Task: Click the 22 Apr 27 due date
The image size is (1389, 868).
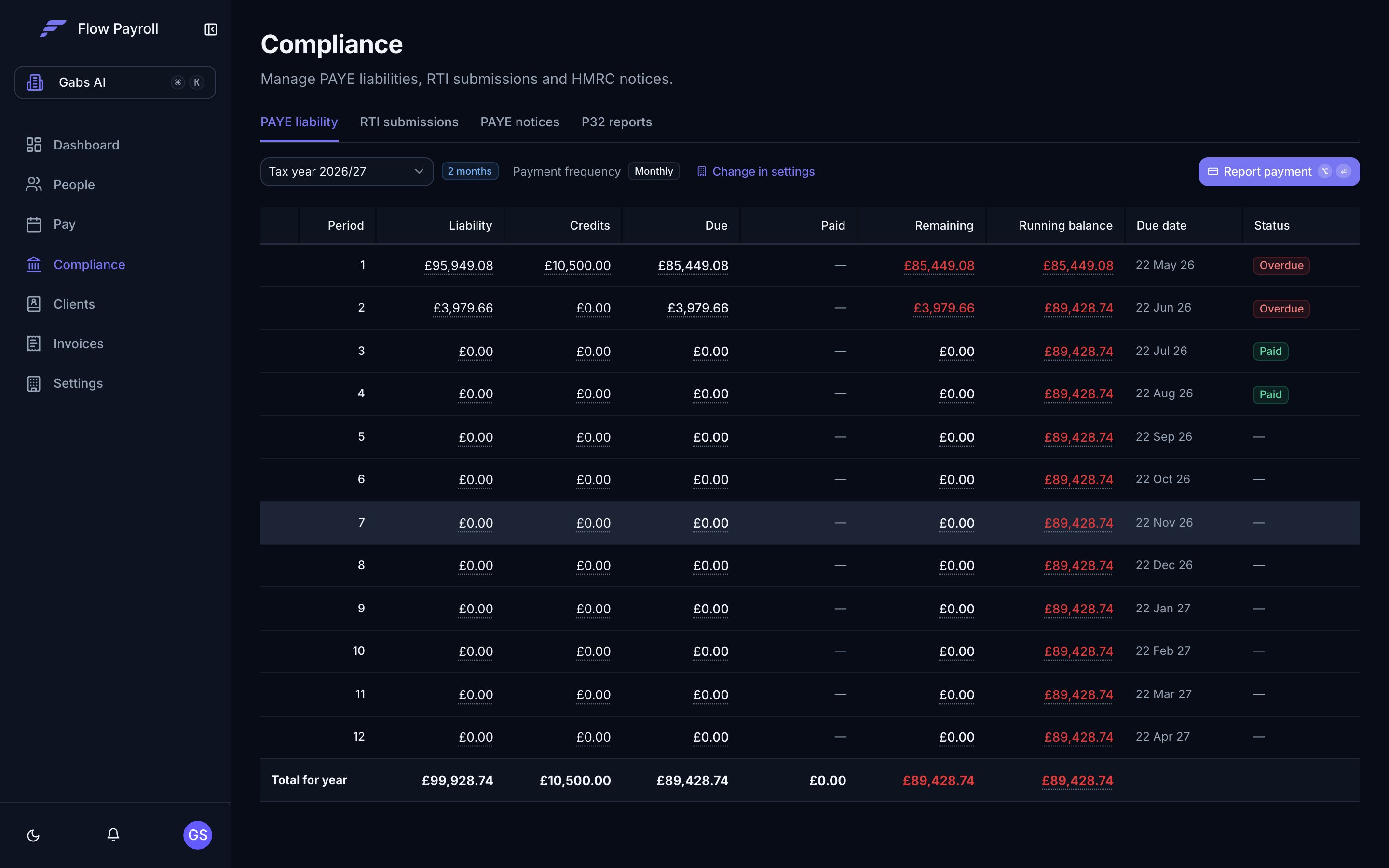Action: pyautogui.click(x=1162, y=736)
